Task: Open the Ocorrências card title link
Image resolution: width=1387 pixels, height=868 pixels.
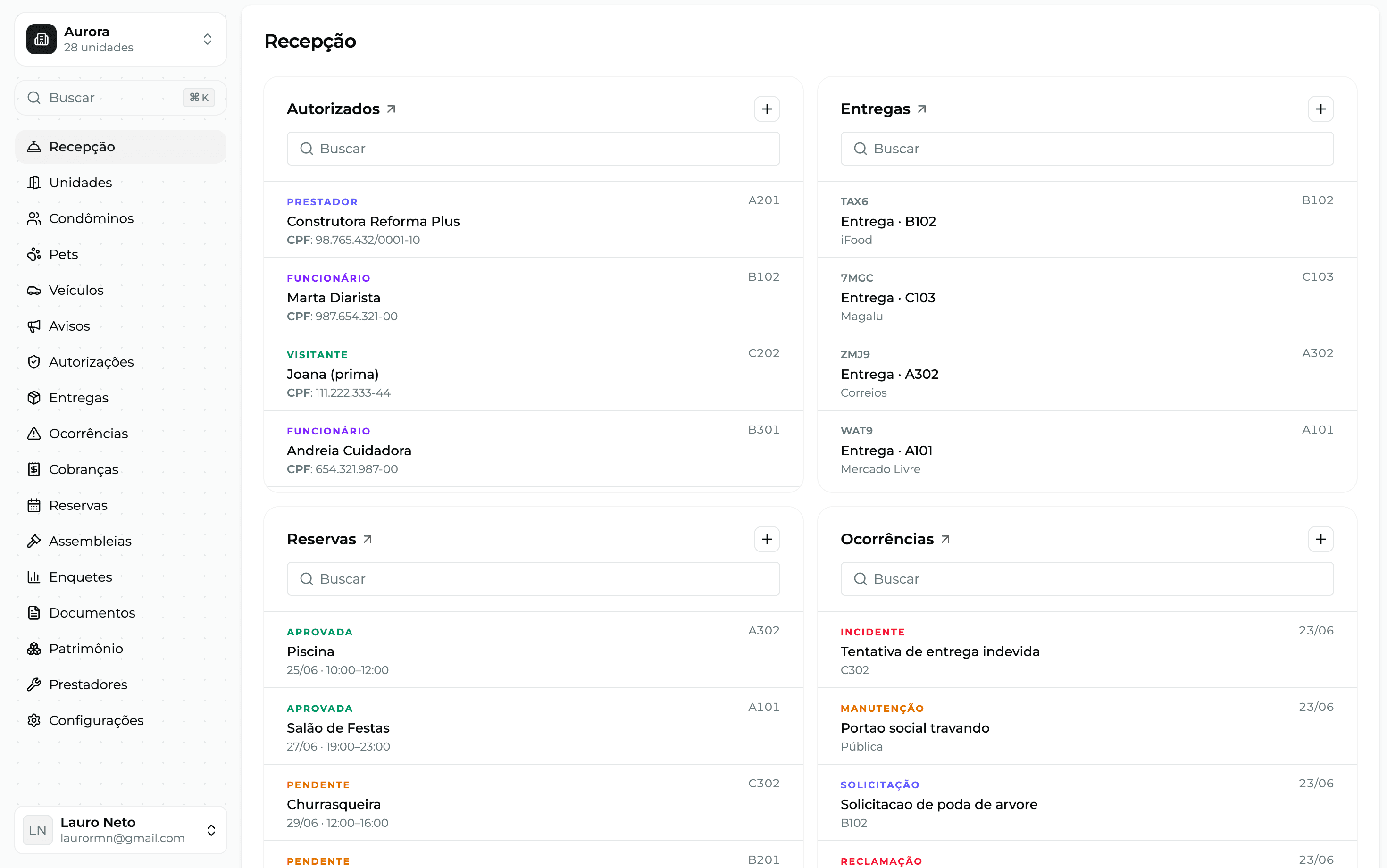Action: click(x=895, y=539)
